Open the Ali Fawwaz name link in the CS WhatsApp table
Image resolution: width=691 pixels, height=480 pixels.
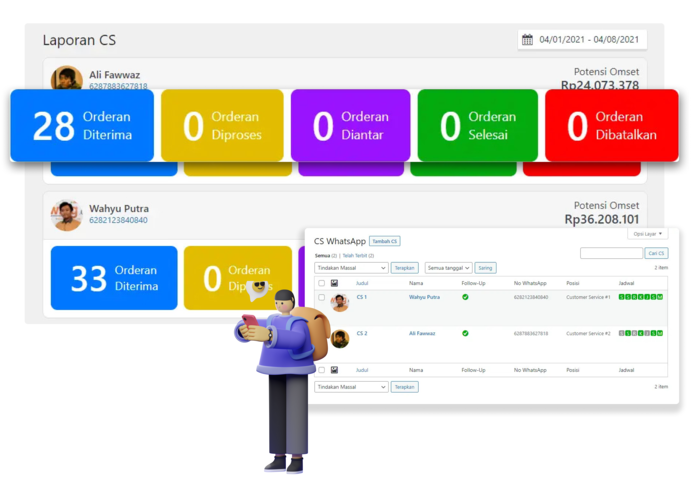tap(422, 333)
